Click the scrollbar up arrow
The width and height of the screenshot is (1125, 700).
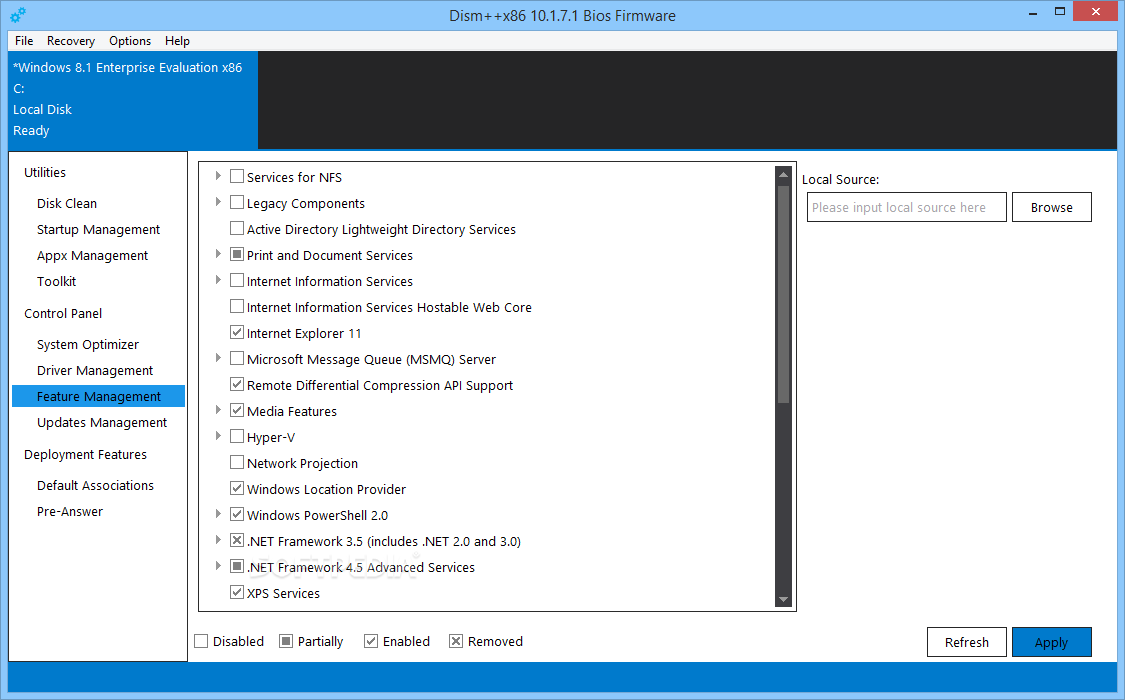click(783, 175)
